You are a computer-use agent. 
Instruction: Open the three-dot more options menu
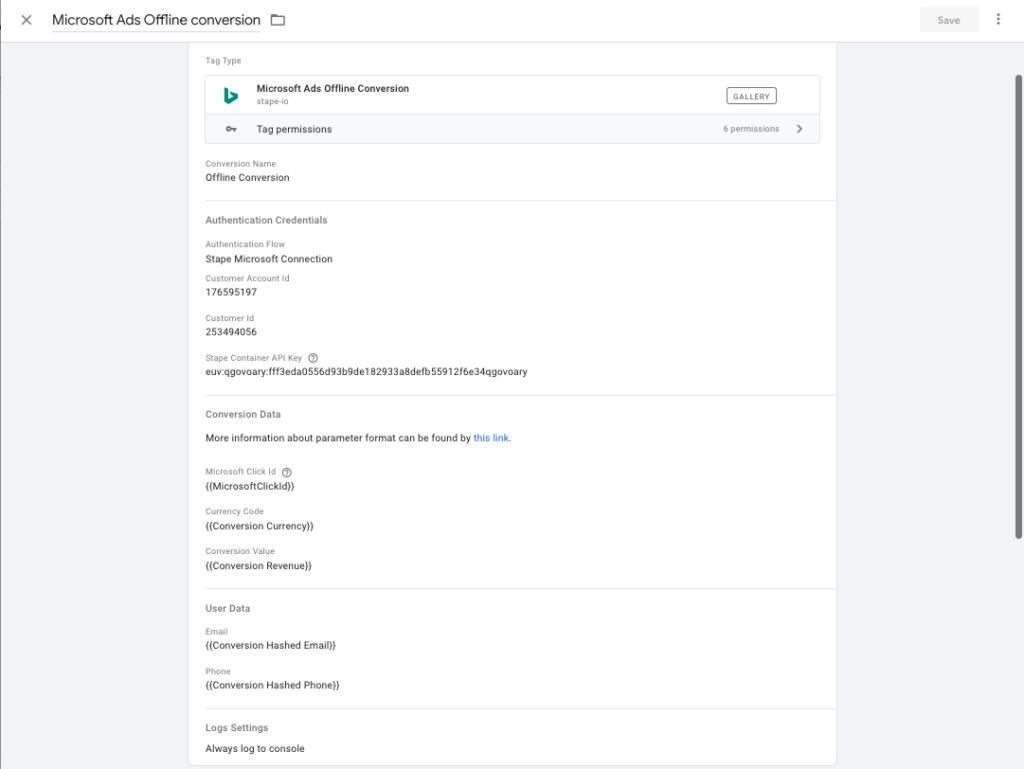998,20
